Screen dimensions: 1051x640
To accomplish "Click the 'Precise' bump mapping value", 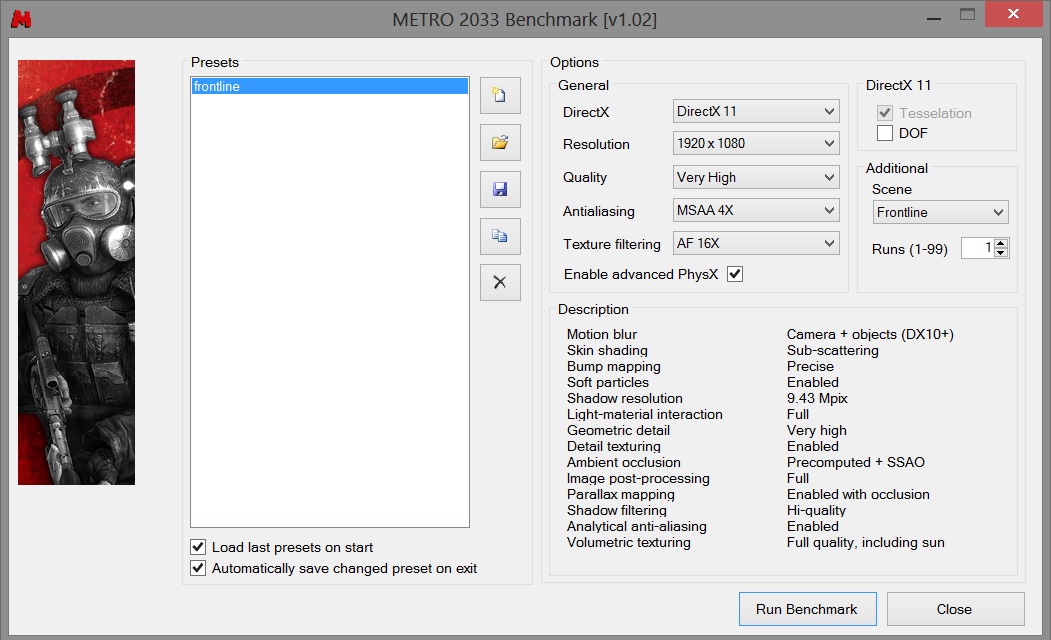I will pos(810,366).
